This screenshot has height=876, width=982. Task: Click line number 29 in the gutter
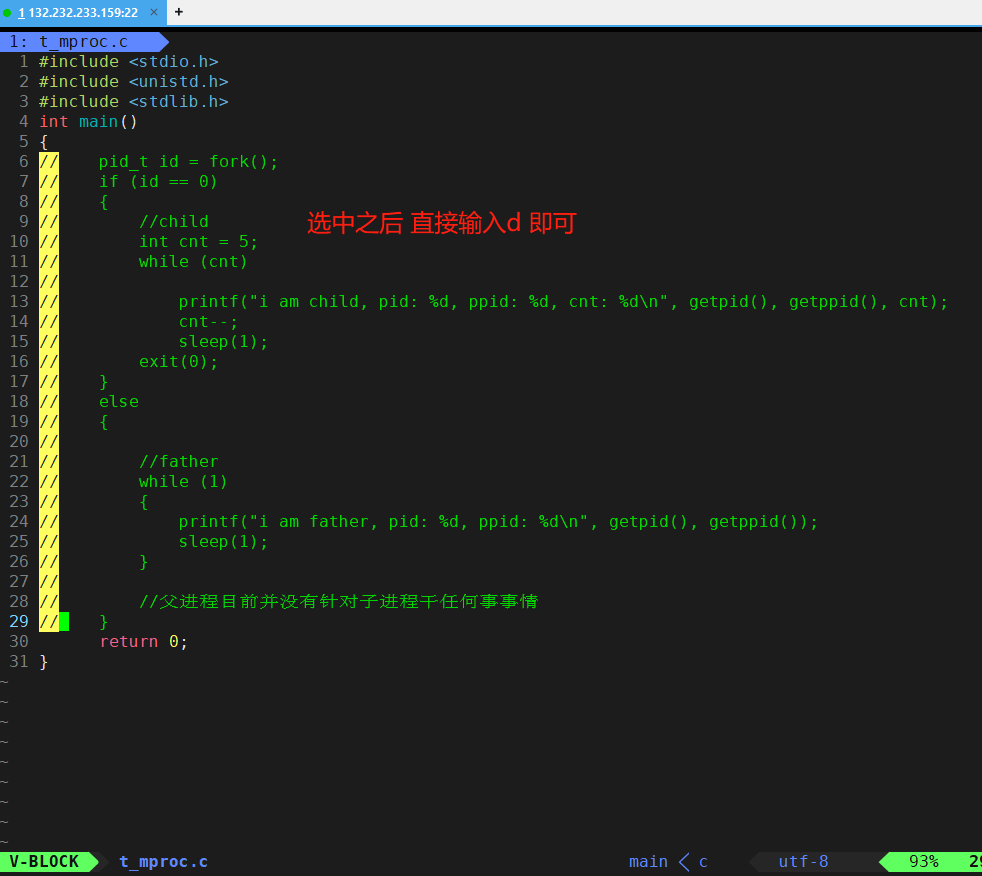tap(19, 621)
